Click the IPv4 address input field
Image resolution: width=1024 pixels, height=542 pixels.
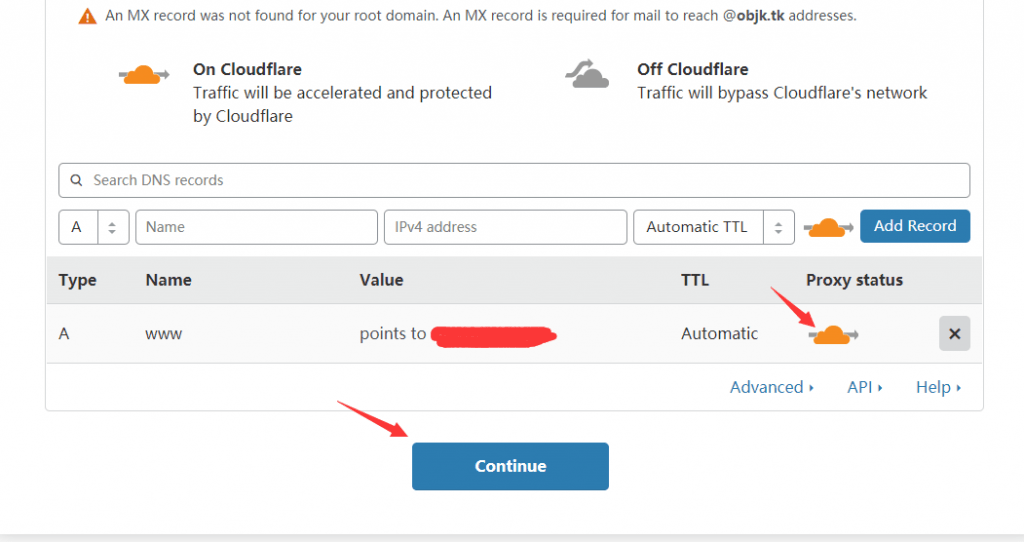(x=505, y=227)
